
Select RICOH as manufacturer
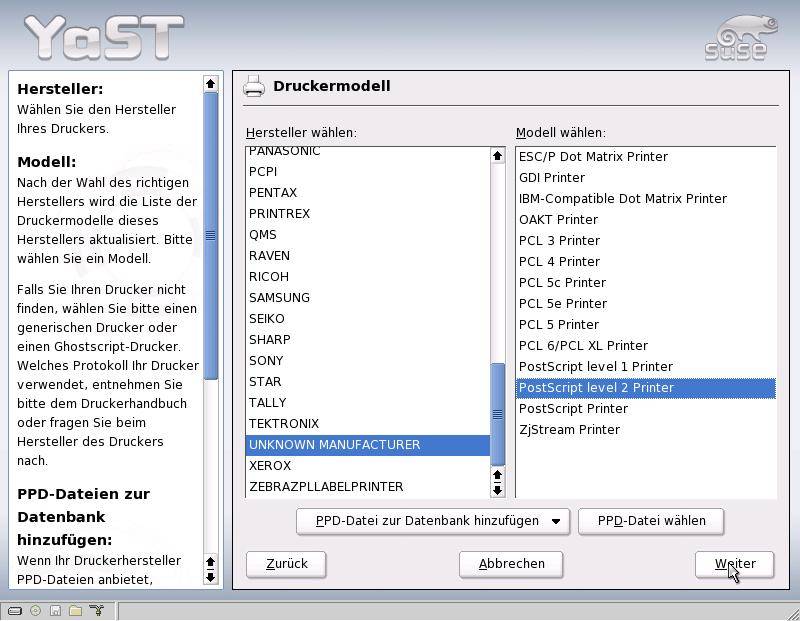(x=367, y=277)
